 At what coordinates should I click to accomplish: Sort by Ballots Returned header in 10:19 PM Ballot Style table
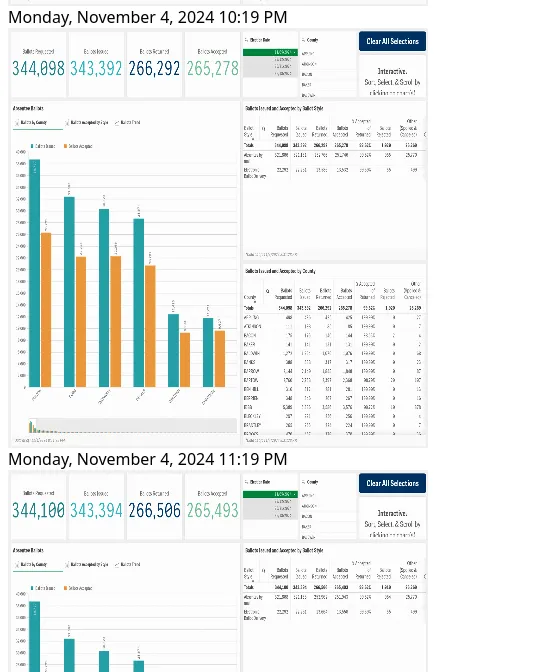pos(320,131)
